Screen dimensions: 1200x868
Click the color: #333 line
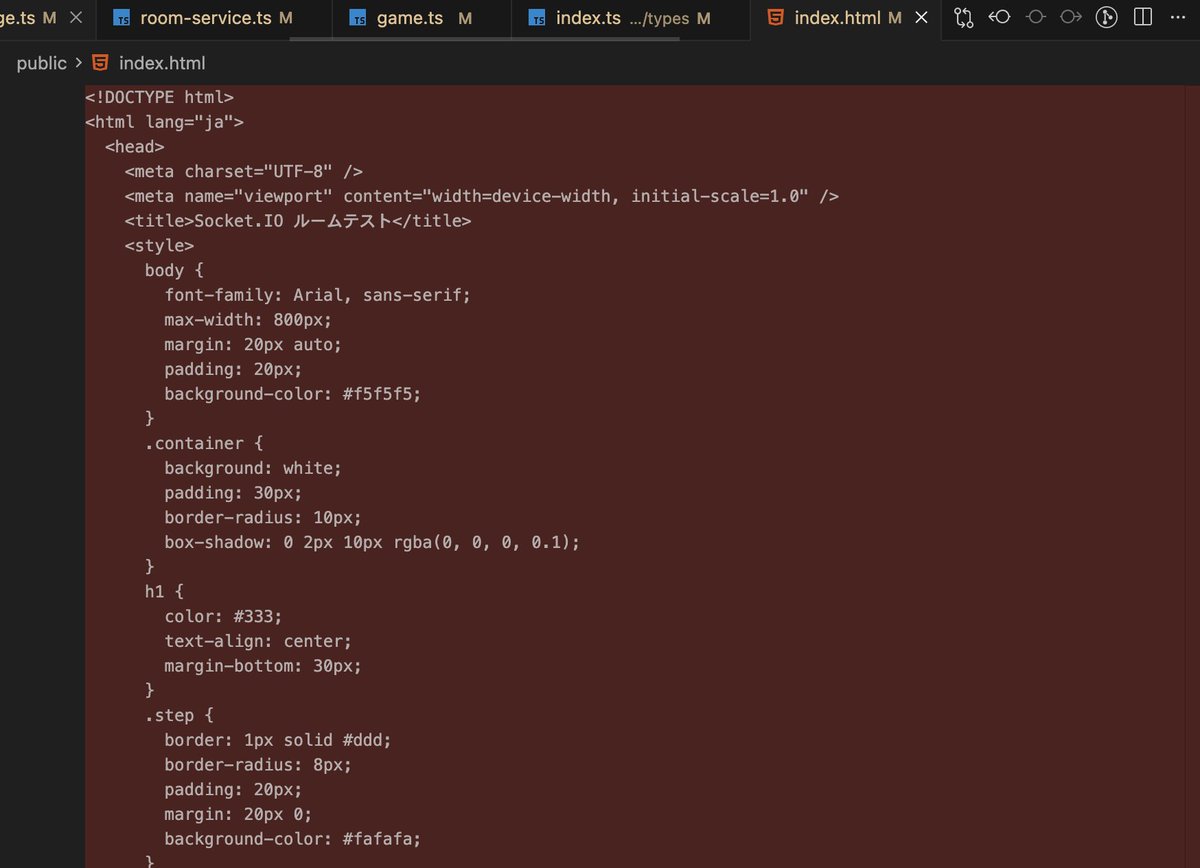pyautogui.click(x=224, y=617)
